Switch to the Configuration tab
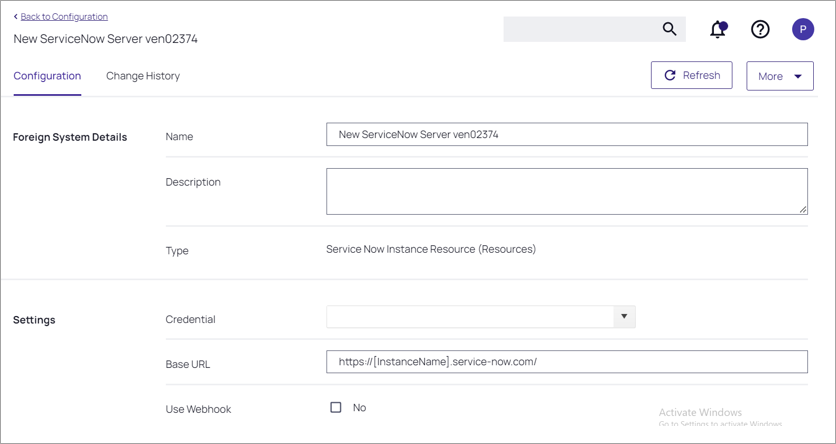836x444 pixels. [47, 76]
